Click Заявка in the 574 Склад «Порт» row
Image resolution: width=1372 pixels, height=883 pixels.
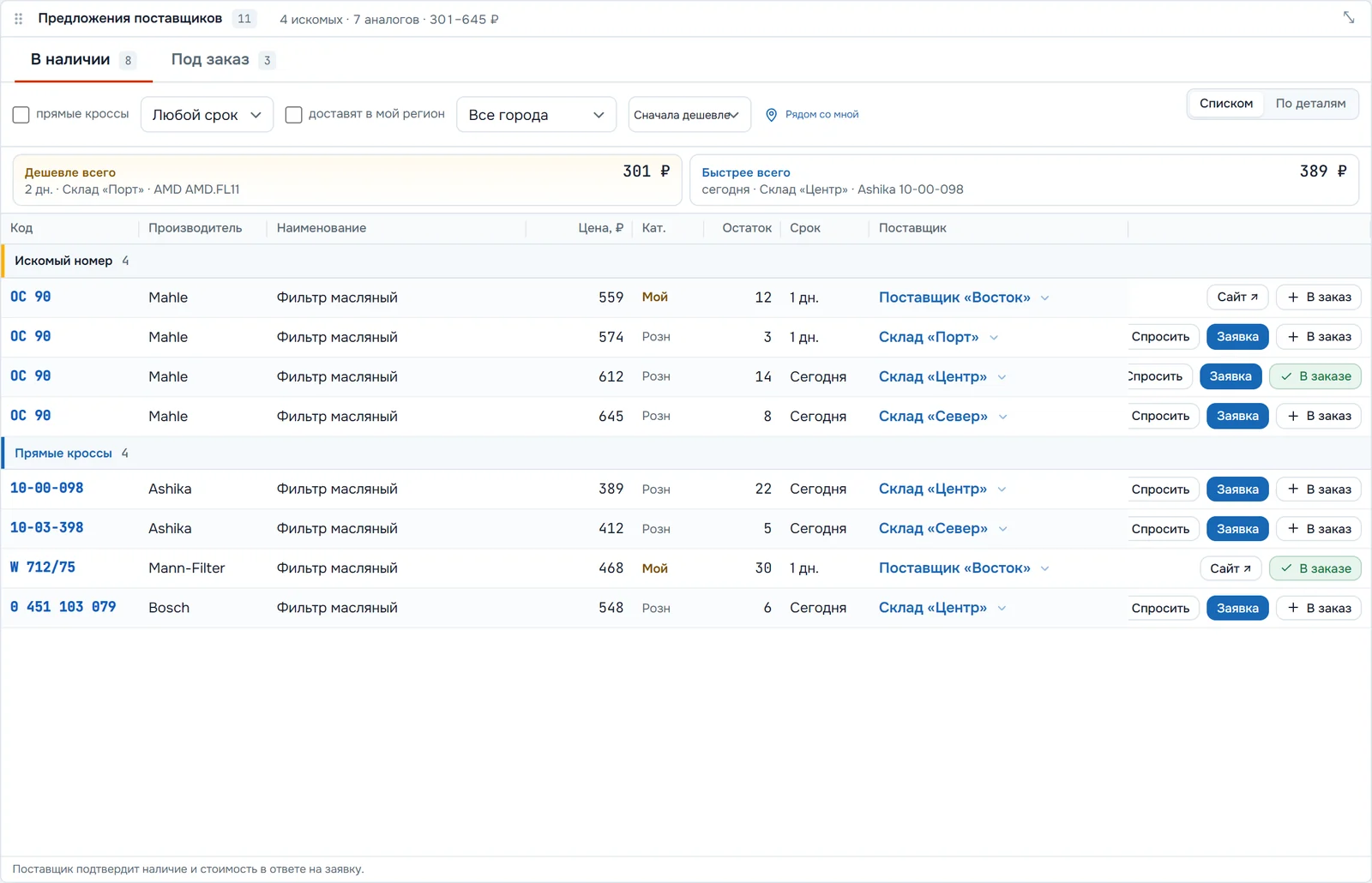point(1237,337)
